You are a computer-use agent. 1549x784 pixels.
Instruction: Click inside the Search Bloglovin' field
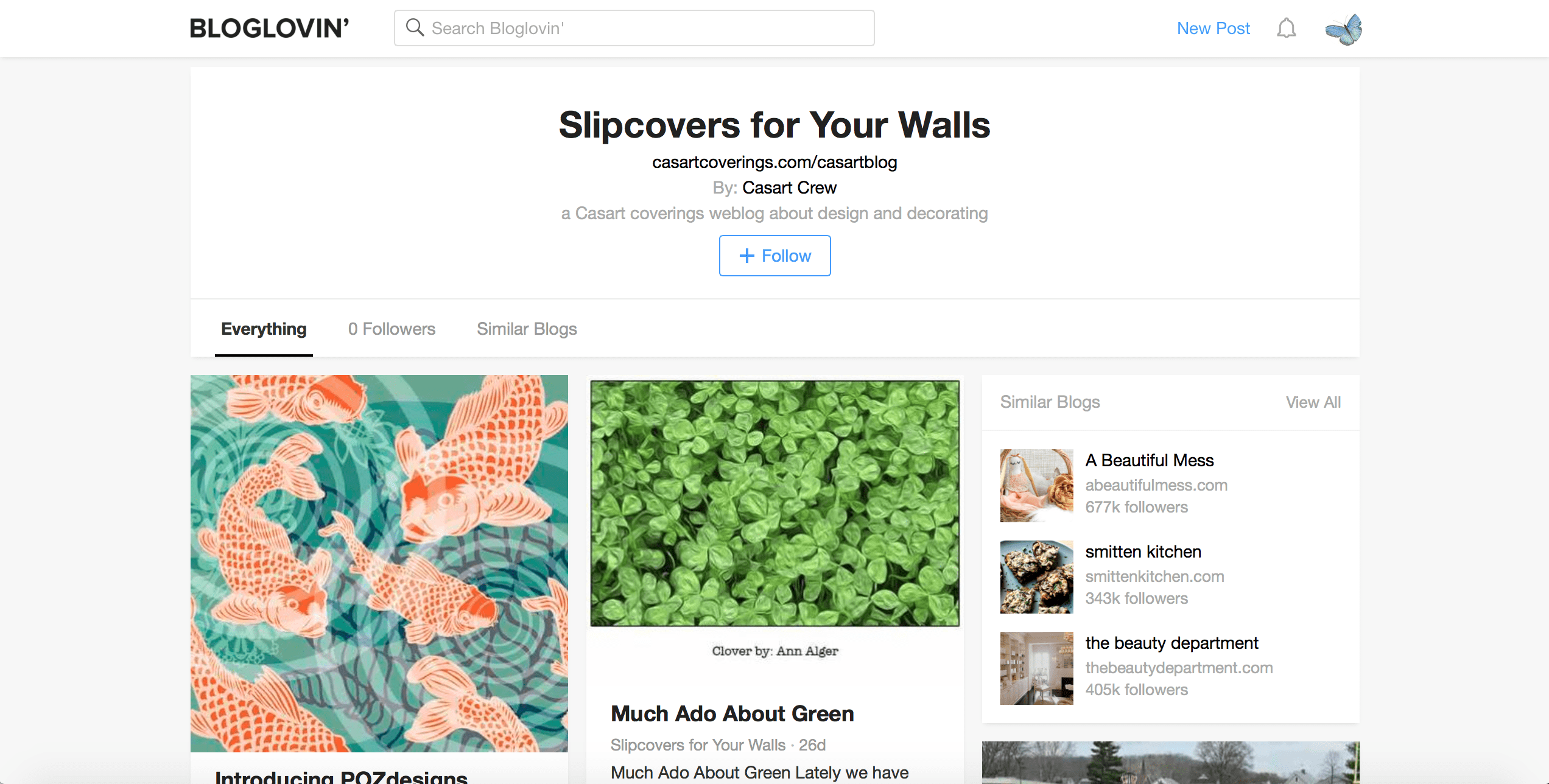tap(633, 27)
